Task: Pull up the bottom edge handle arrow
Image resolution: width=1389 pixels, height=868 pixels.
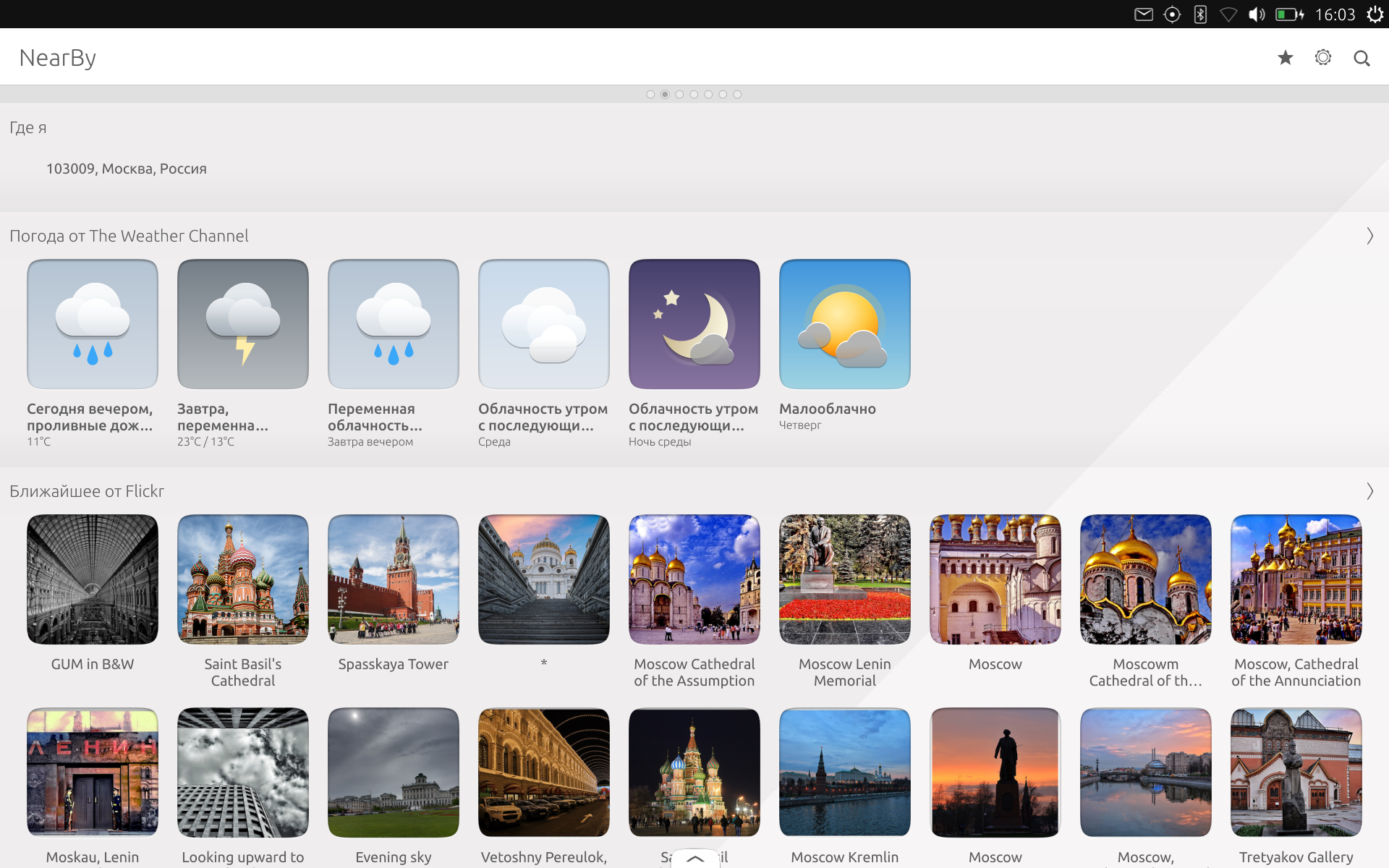Action: [694, 859]
